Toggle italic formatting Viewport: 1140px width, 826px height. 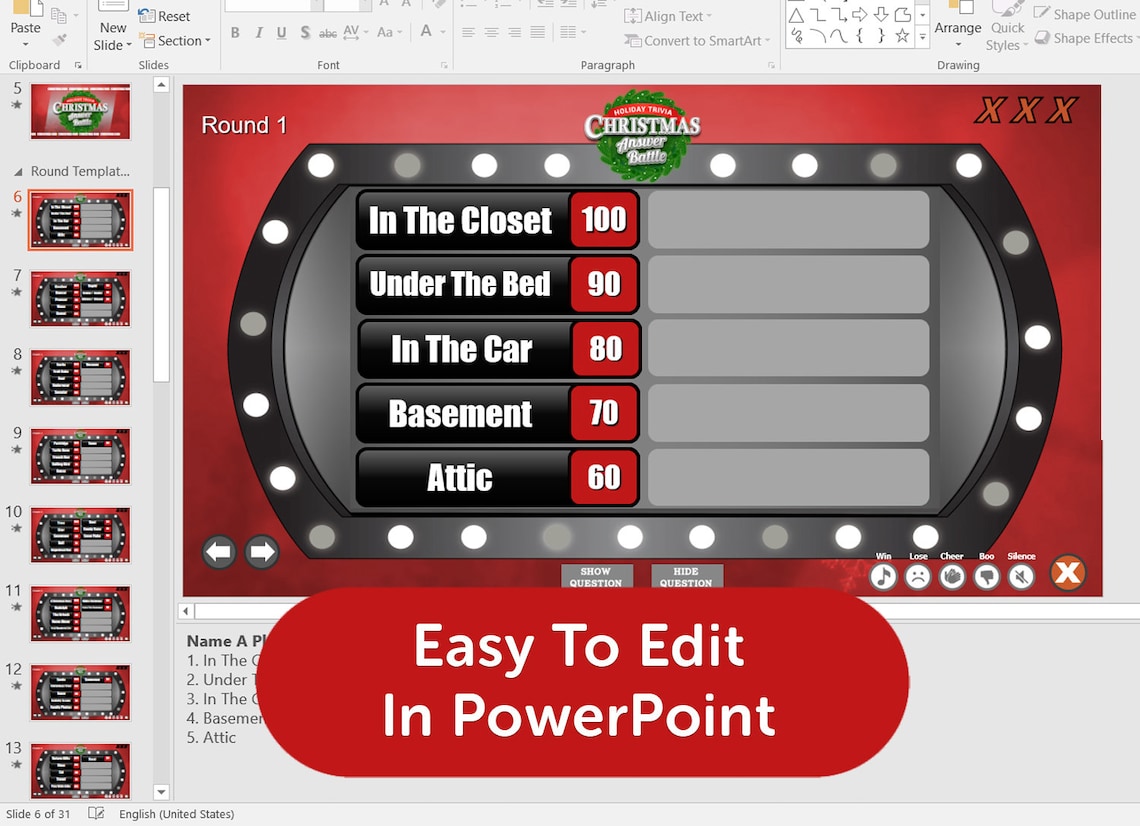[x=258, y=32]
